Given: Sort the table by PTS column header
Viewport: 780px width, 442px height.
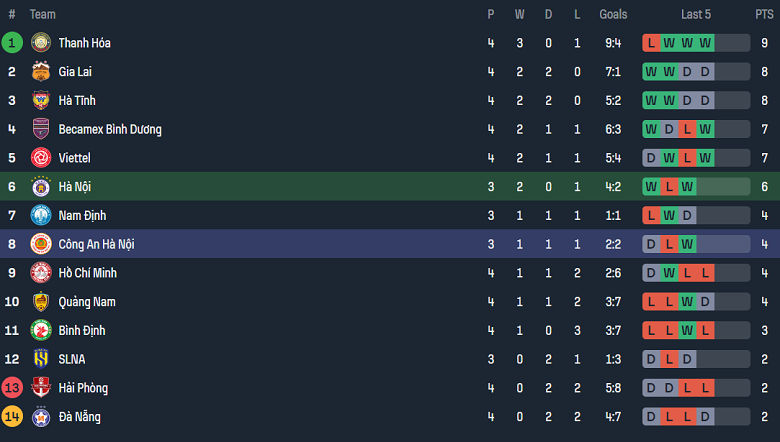Looking at the screenshot, I should point(764,15).
